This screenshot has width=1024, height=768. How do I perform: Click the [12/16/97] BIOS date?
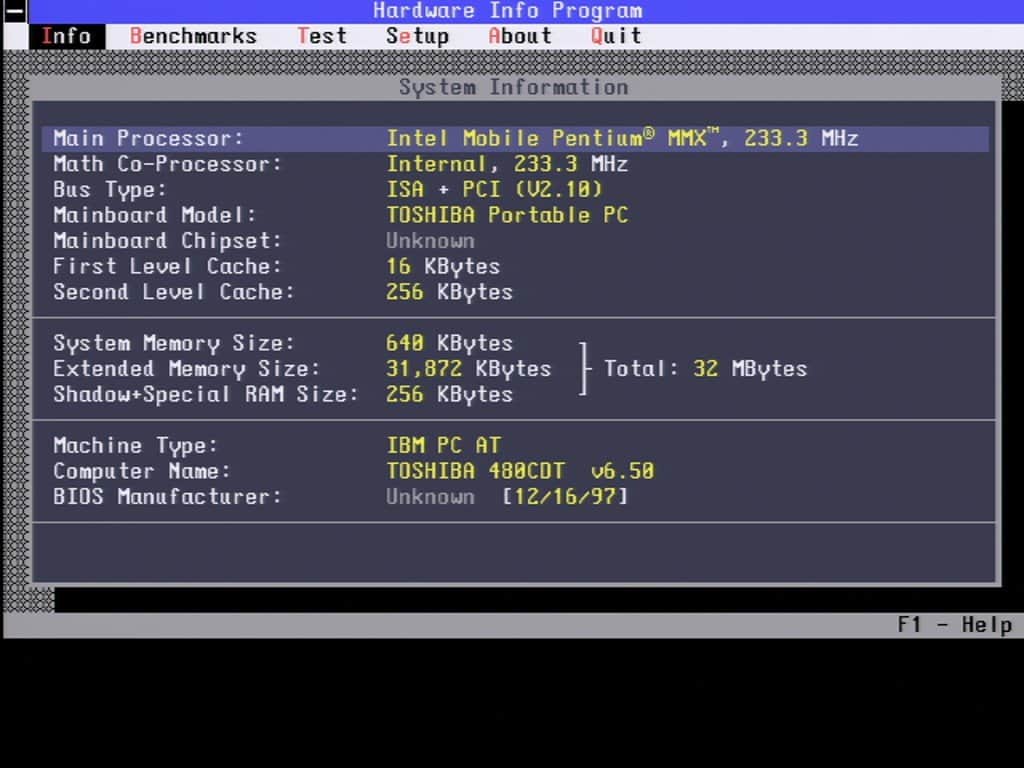click(566, 497)
